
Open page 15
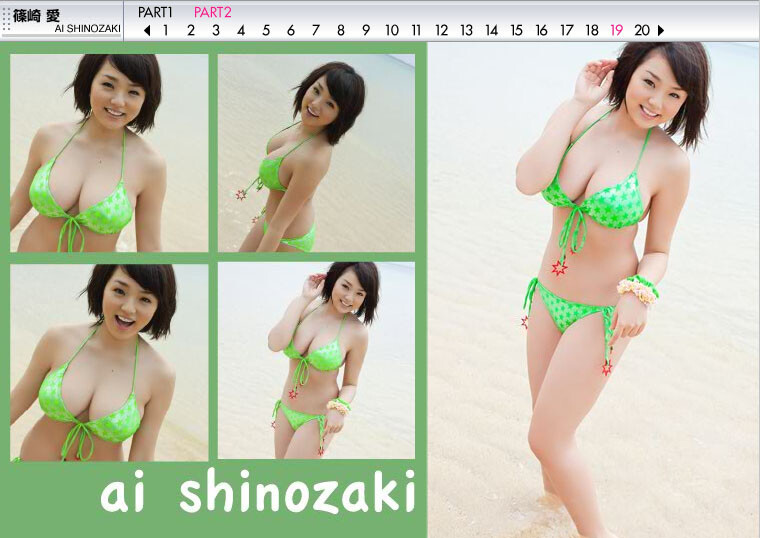coord(516,31)
